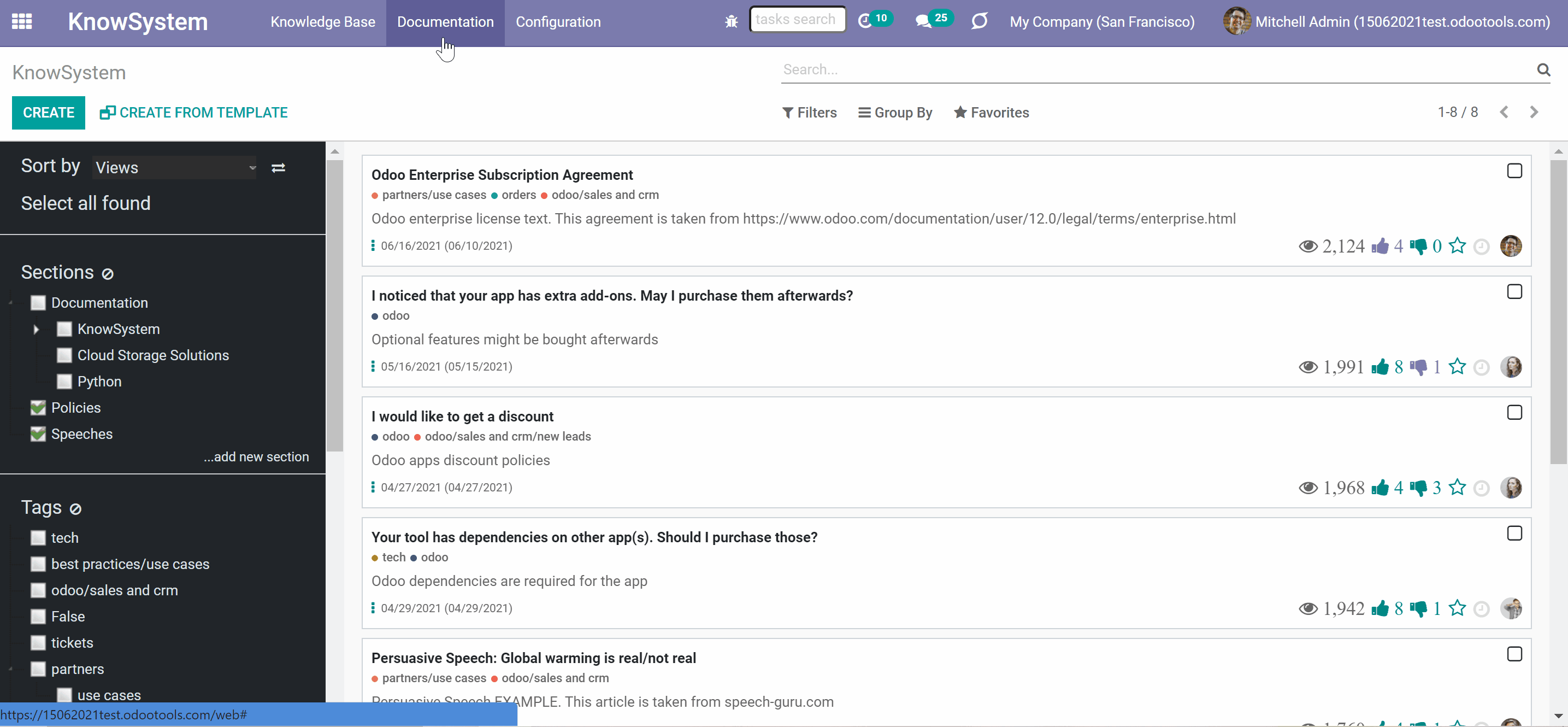Select the Odoo Enterprise Subscription Agreement article checkbox

click(x=1514, y=171)
